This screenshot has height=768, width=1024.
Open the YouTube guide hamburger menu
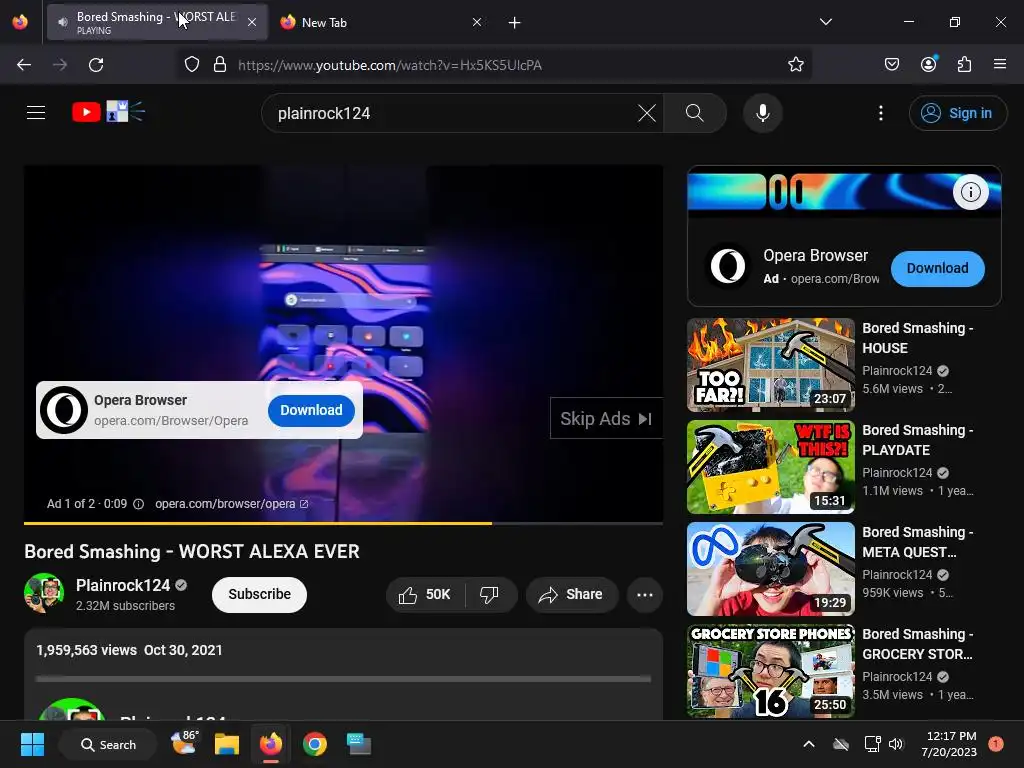click(36, 113)
